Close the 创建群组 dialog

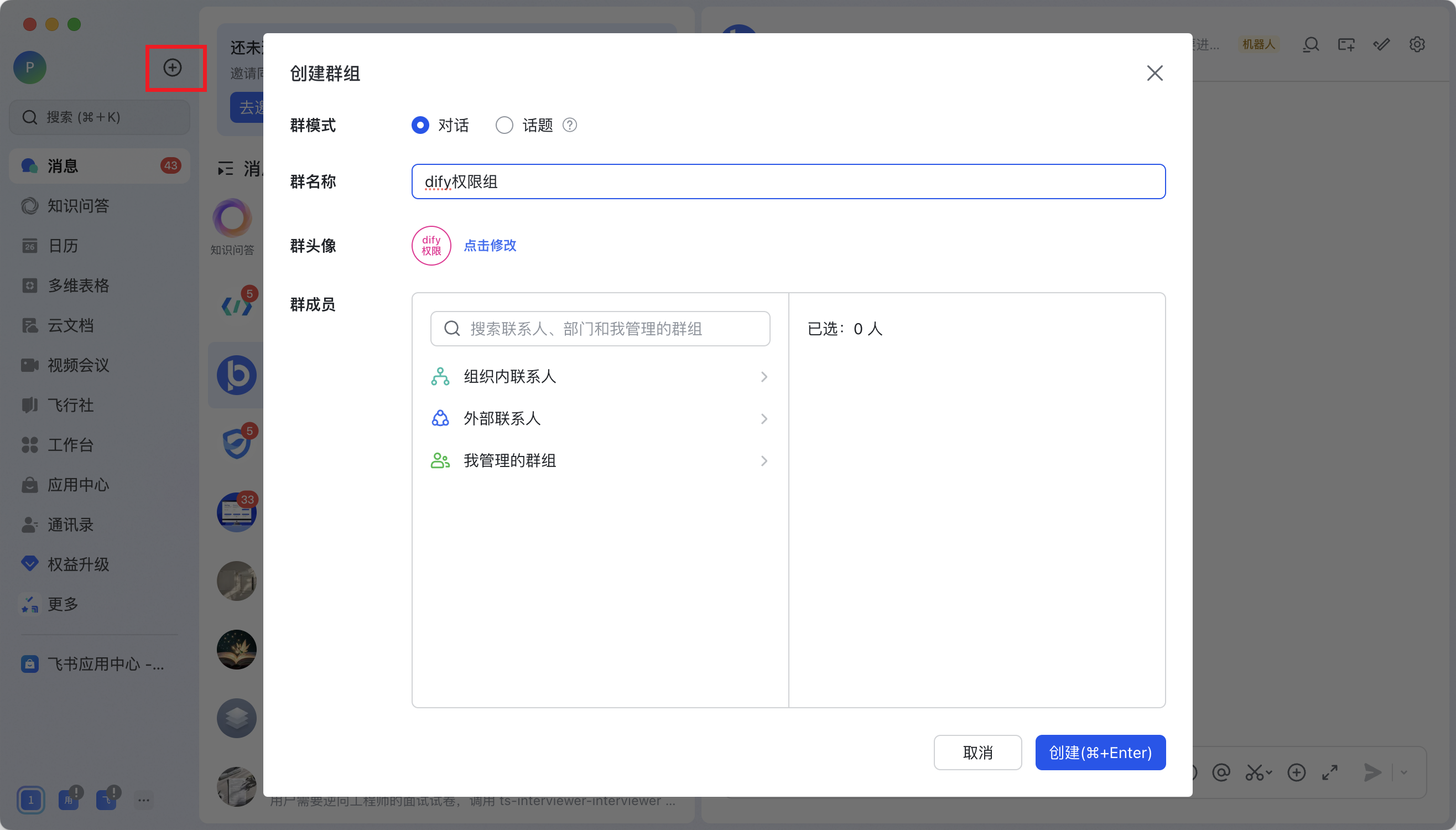click(1155, 73)
